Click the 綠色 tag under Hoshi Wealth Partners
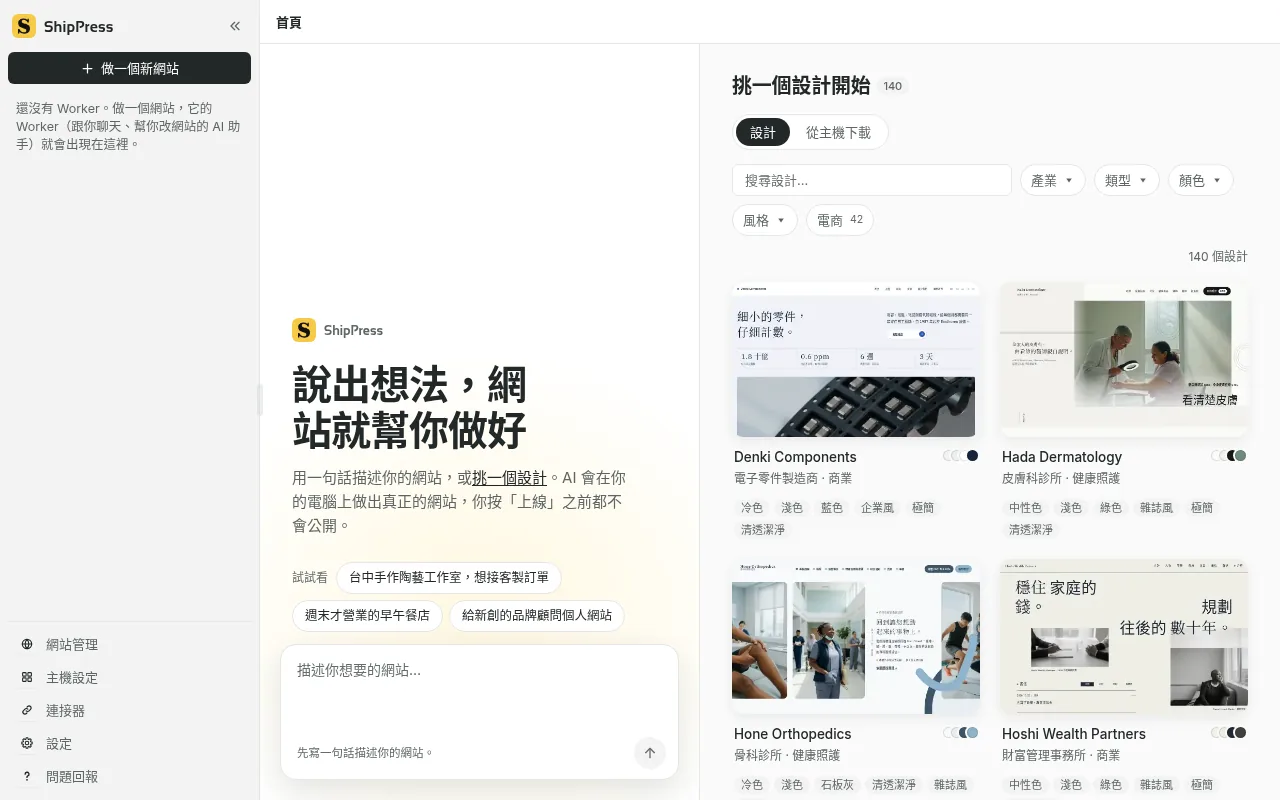Image resolution: width=1280 pixels, height=800 pixels. (x=1111, y=785)
